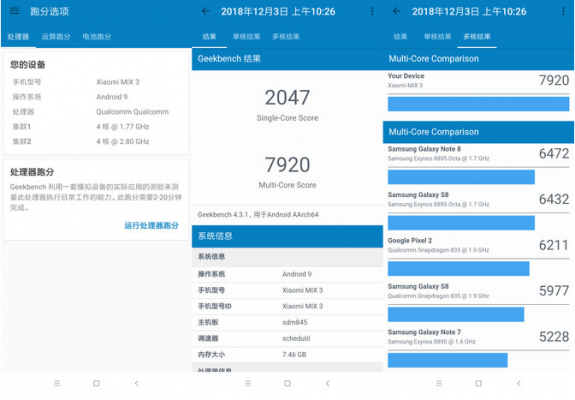Tap recents icon under Geekbench 结果 screen
Image resolution: width=575 pixels, height=400 pixels.
[x=248, y=383]
